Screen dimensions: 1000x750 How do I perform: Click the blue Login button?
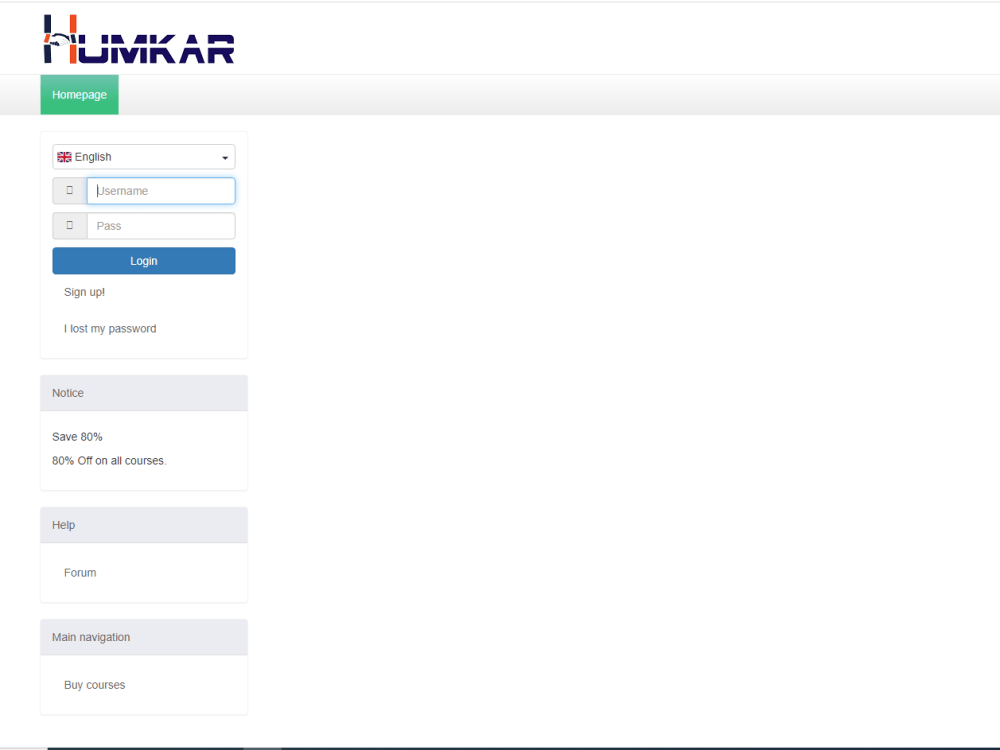(x=143, y=261)
